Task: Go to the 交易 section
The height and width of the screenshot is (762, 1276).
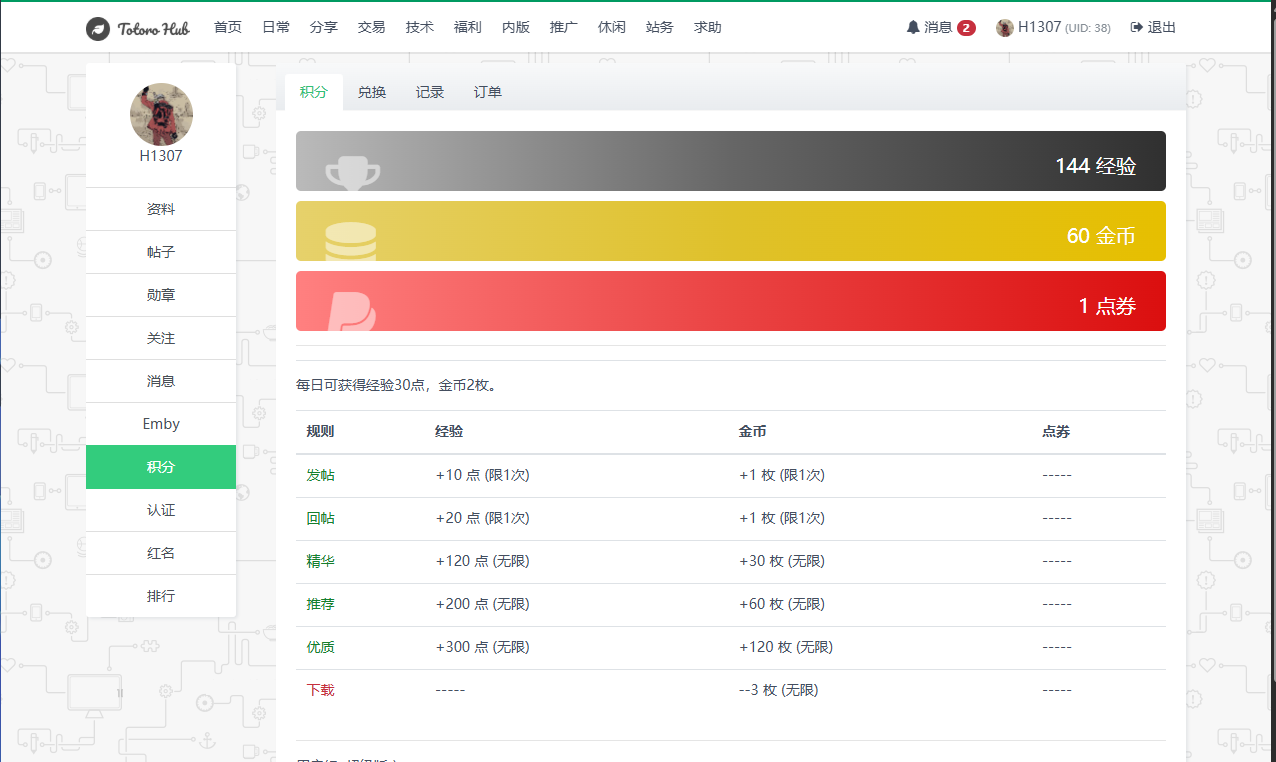Action: (x=372, y=27)
